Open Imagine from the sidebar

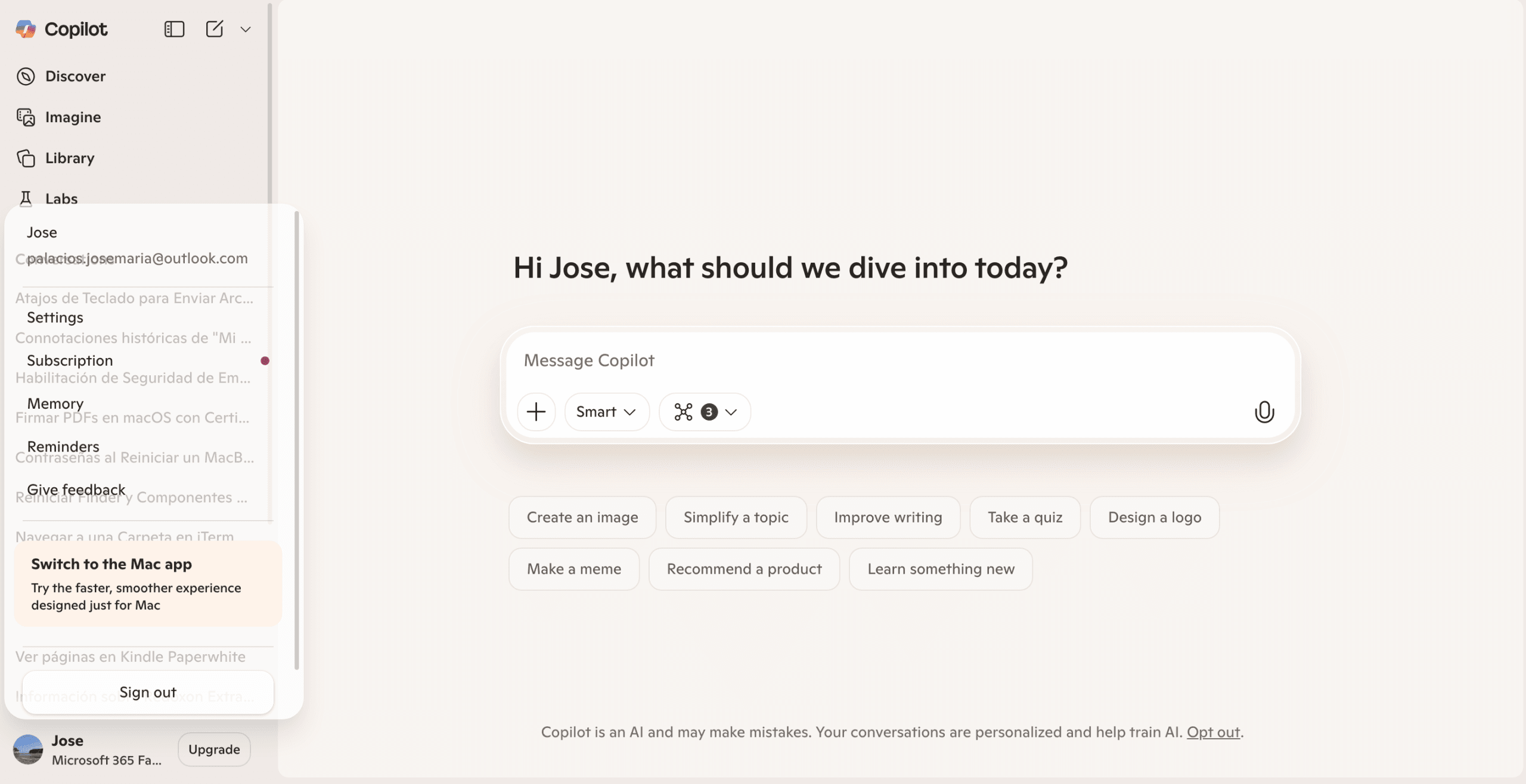pyautogui.click(x=73, y=117)
